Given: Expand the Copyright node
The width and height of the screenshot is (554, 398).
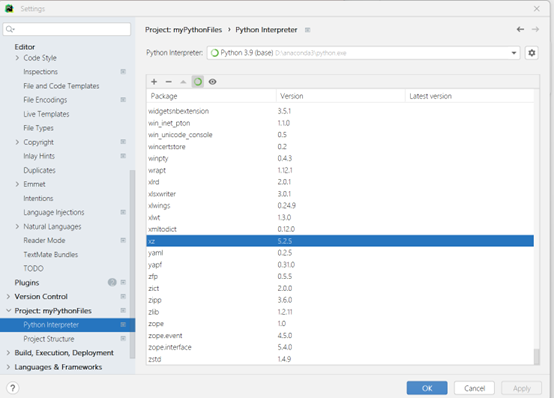Looking at the screenshot, I should 17,142.
